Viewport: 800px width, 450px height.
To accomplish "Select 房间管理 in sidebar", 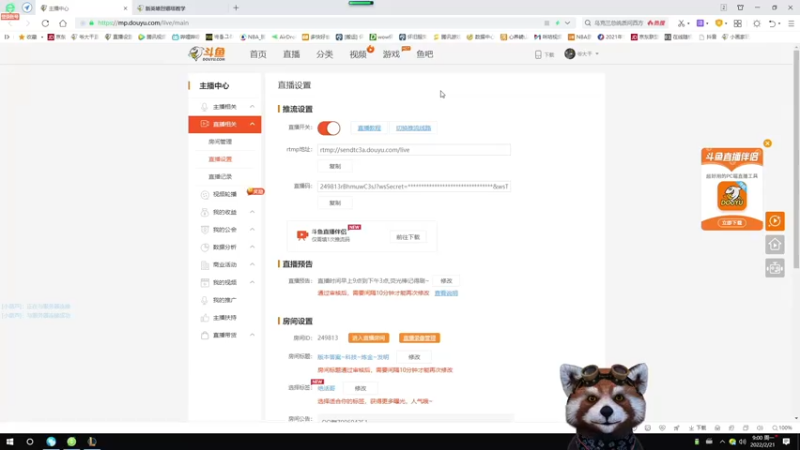I will coord(220,142).
